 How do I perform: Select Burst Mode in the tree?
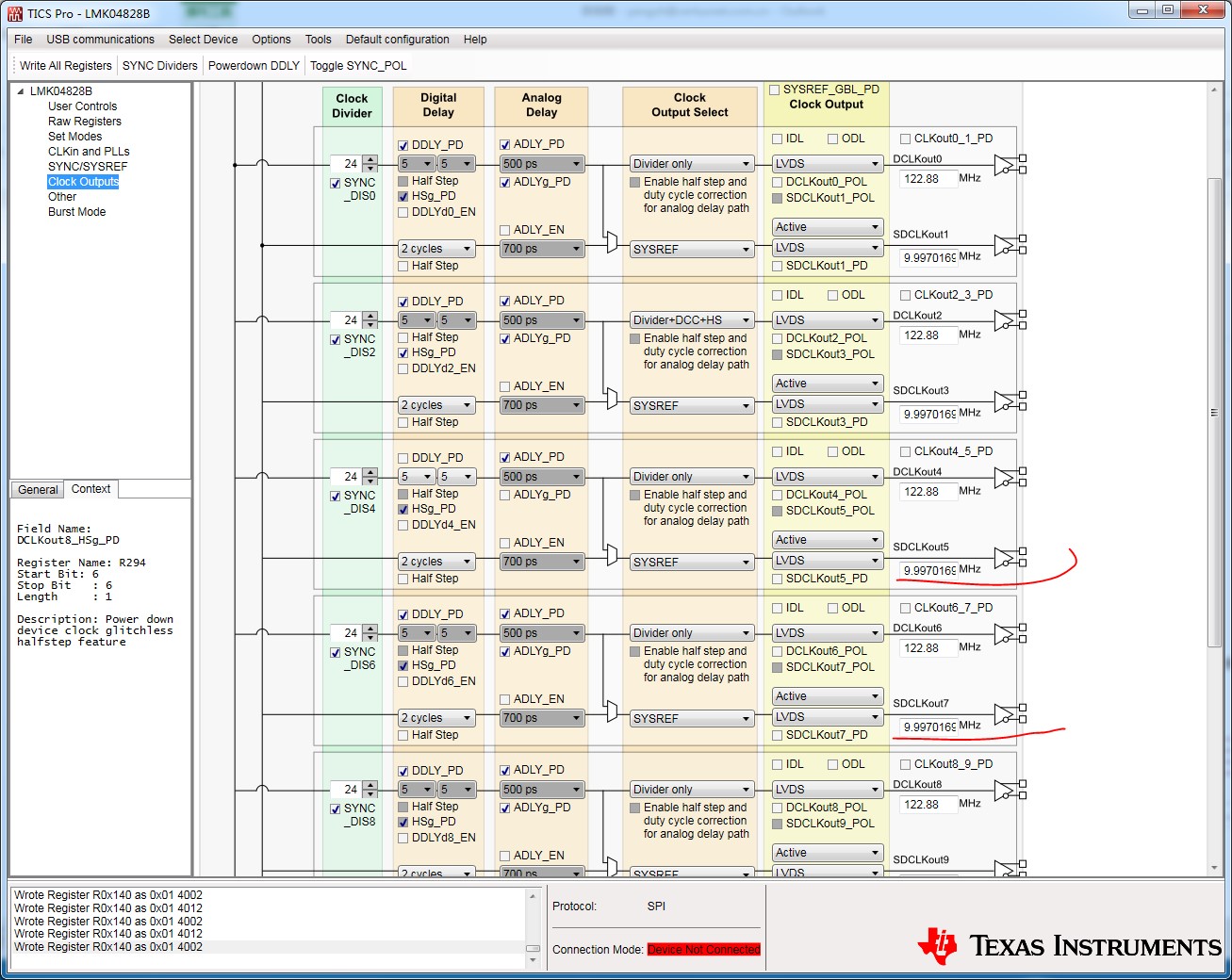tap(77, 212)
